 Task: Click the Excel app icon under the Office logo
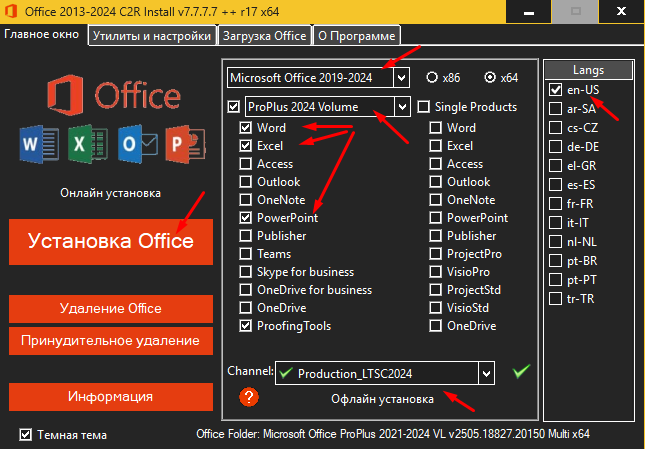tap(88, 144)
